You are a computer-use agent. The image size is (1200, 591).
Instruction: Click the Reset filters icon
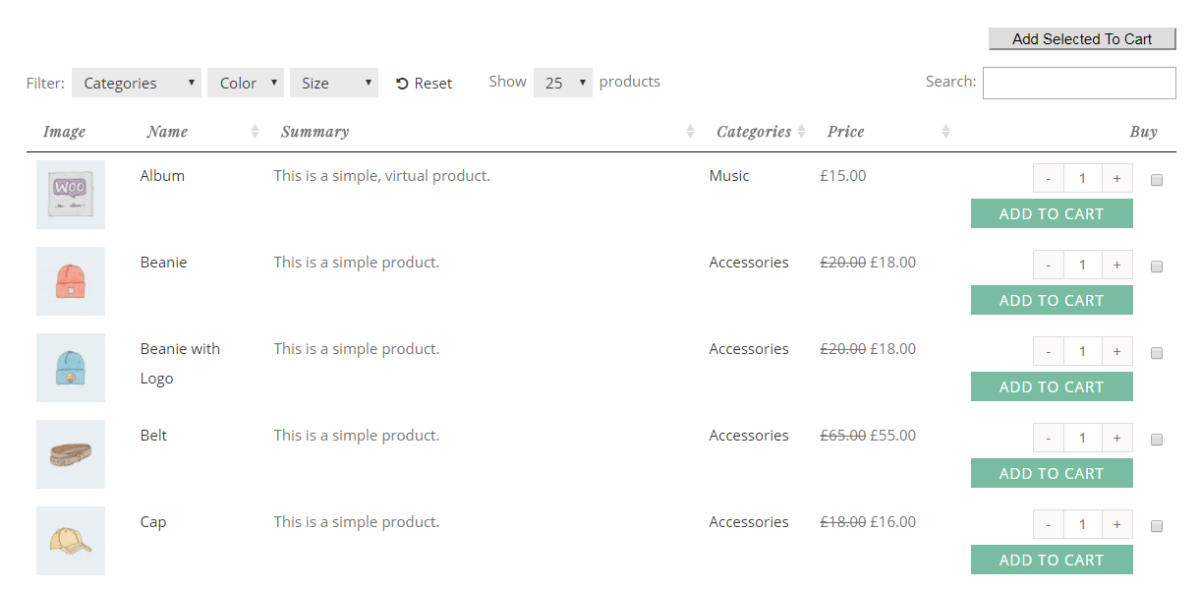pos(404,83)
